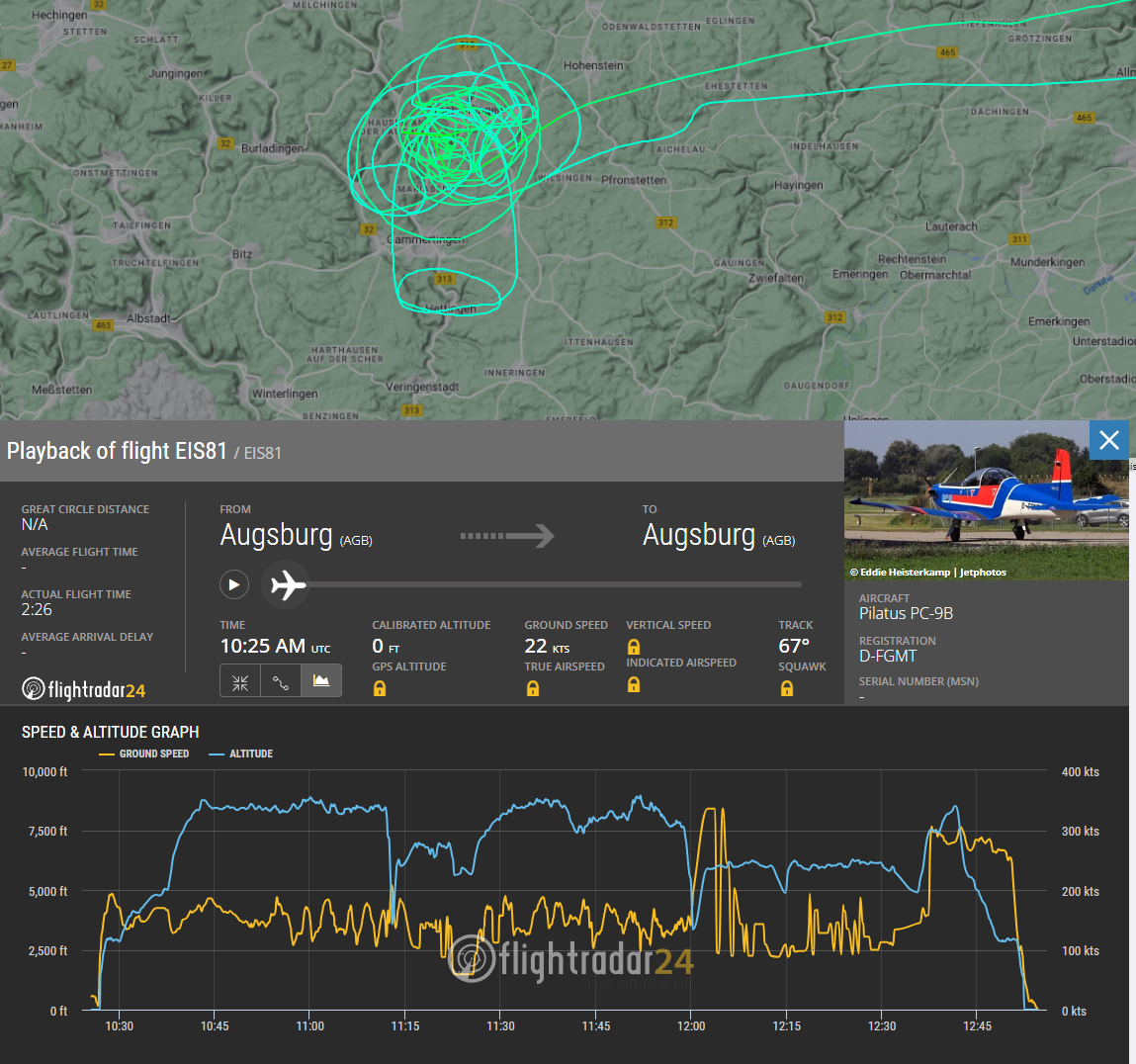Click the departure airport Augsburg under FROM
The height and width of the screenshot is (1064, 1136).
[x=296, y=535]
